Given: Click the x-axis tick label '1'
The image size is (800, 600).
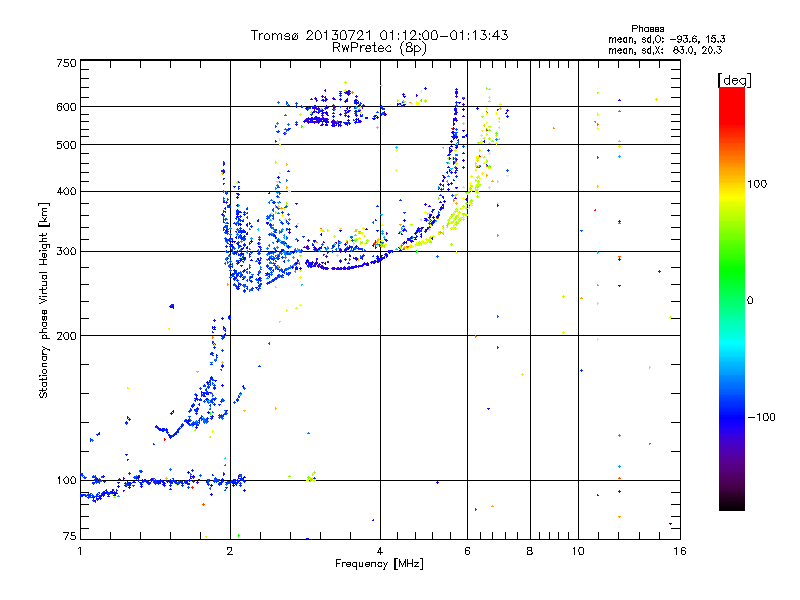Looking at the screenshot, I should pyautogui.click(x=80, y=551).
